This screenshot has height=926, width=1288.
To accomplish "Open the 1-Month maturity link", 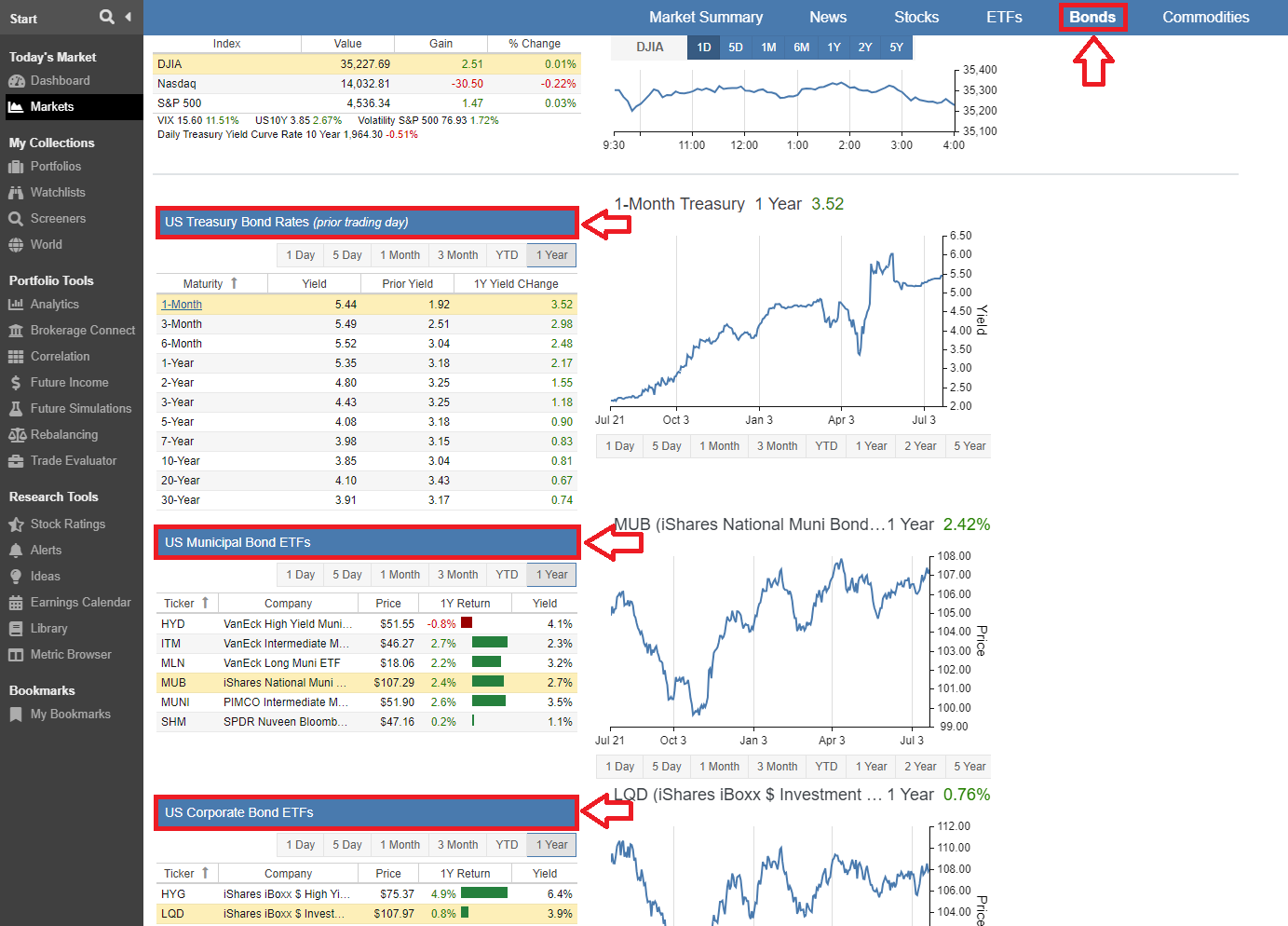I will (182, 305).
